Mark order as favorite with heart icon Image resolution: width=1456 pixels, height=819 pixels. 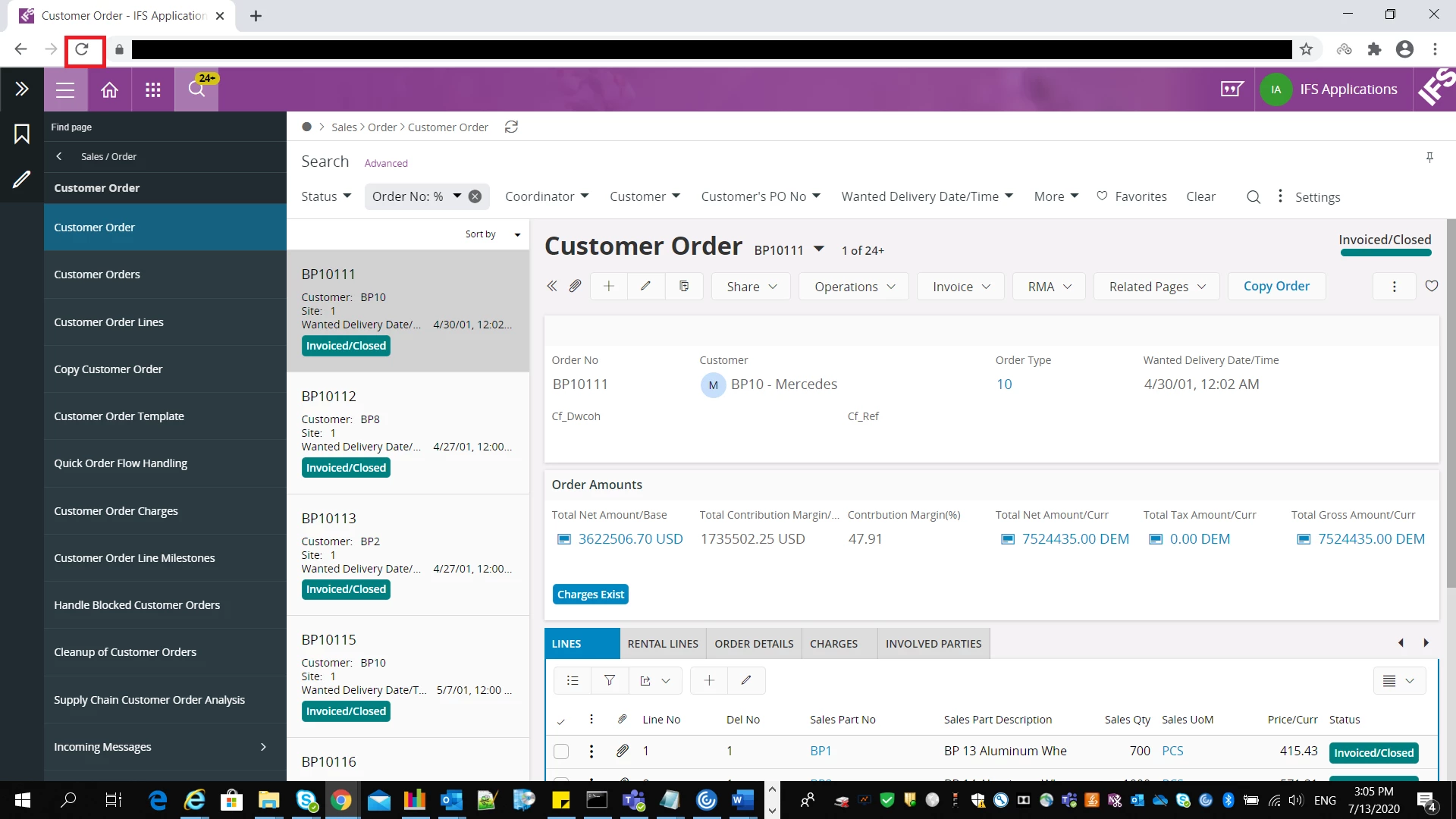[1431, 286]
